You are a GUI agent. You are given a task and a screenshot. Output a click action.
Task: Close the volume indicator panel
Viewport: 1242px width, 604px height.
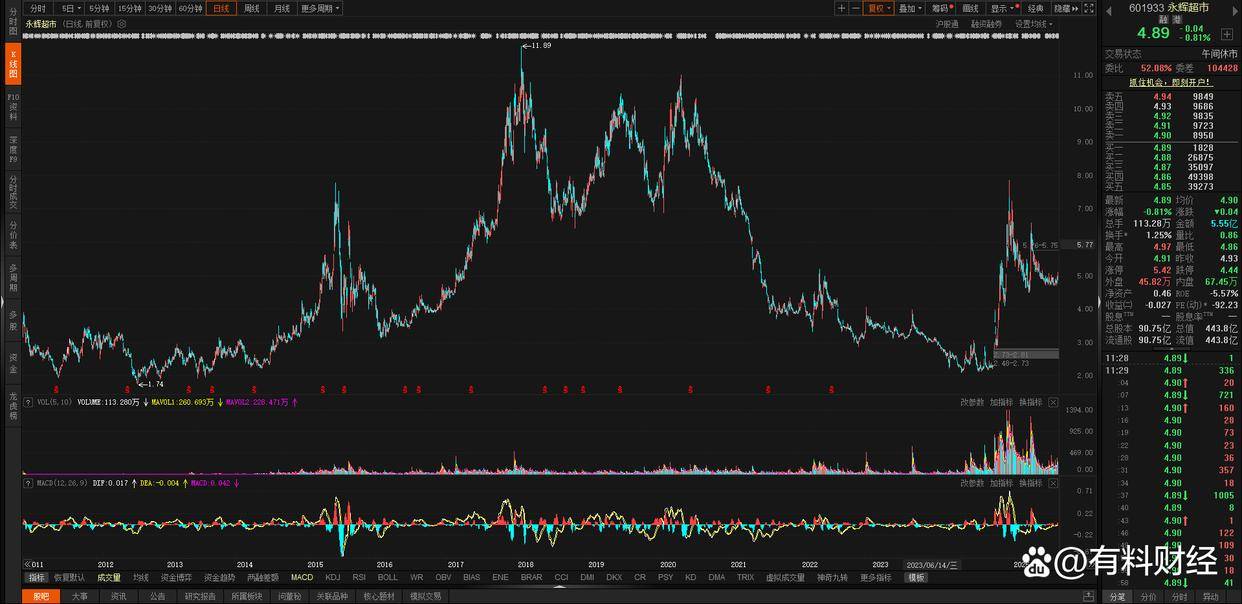pos(1052,402)
